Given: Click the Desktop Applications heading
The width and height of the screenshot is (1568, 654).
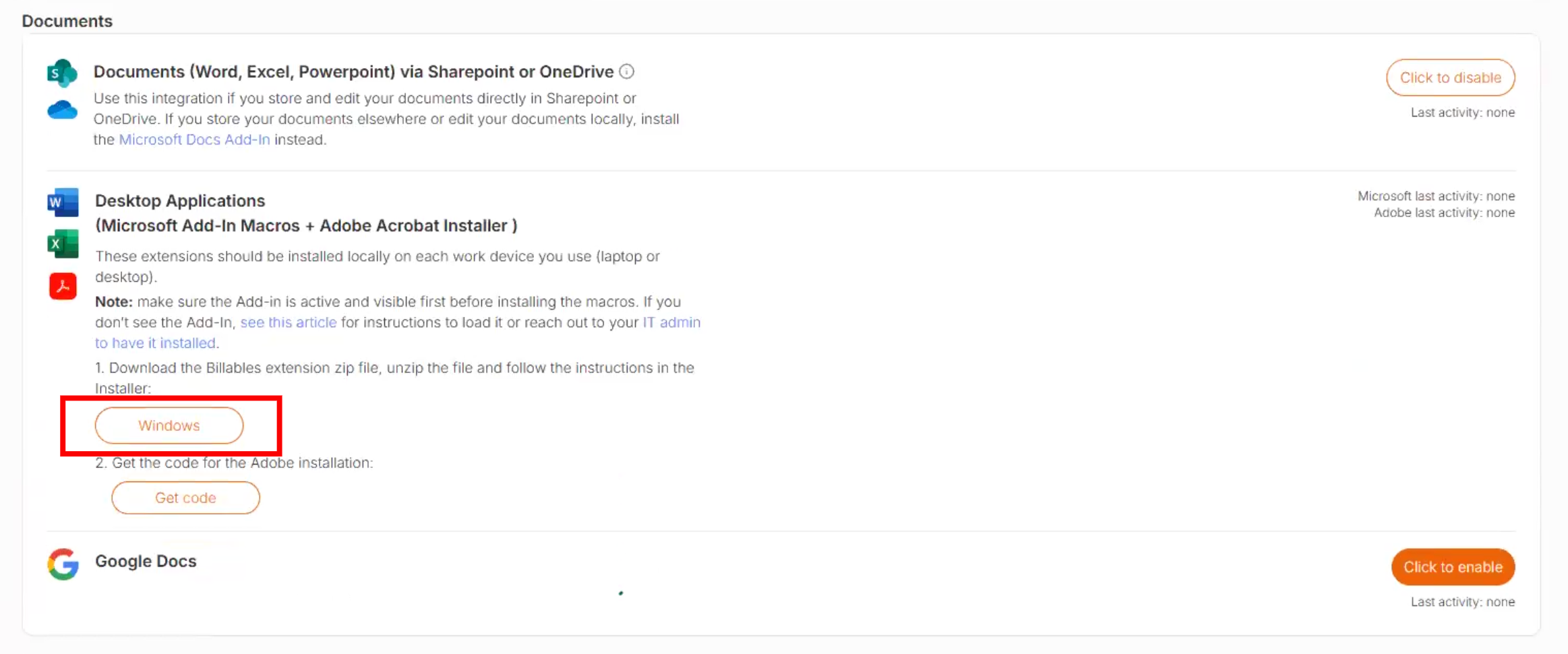Looking at the screenshot, I should [180, 201].
